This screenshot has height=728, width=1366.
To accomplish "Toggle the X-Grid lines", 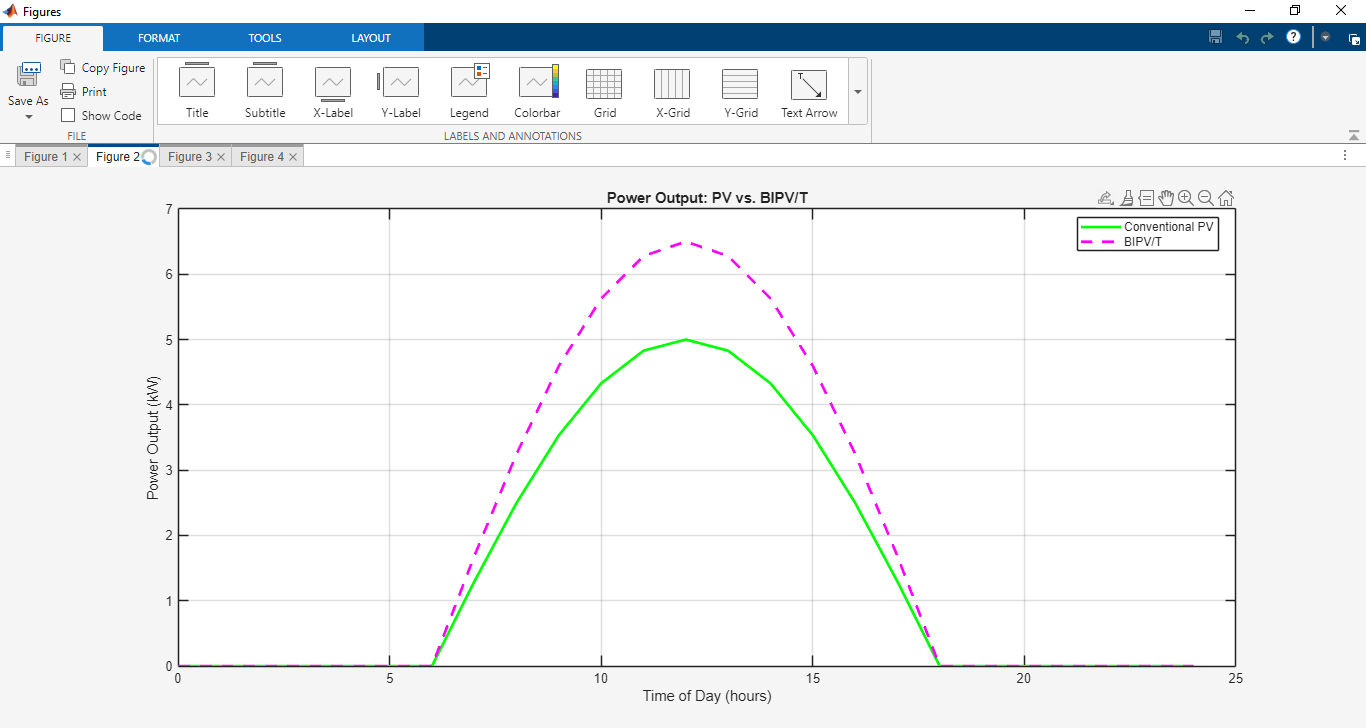I will (673, 91).
